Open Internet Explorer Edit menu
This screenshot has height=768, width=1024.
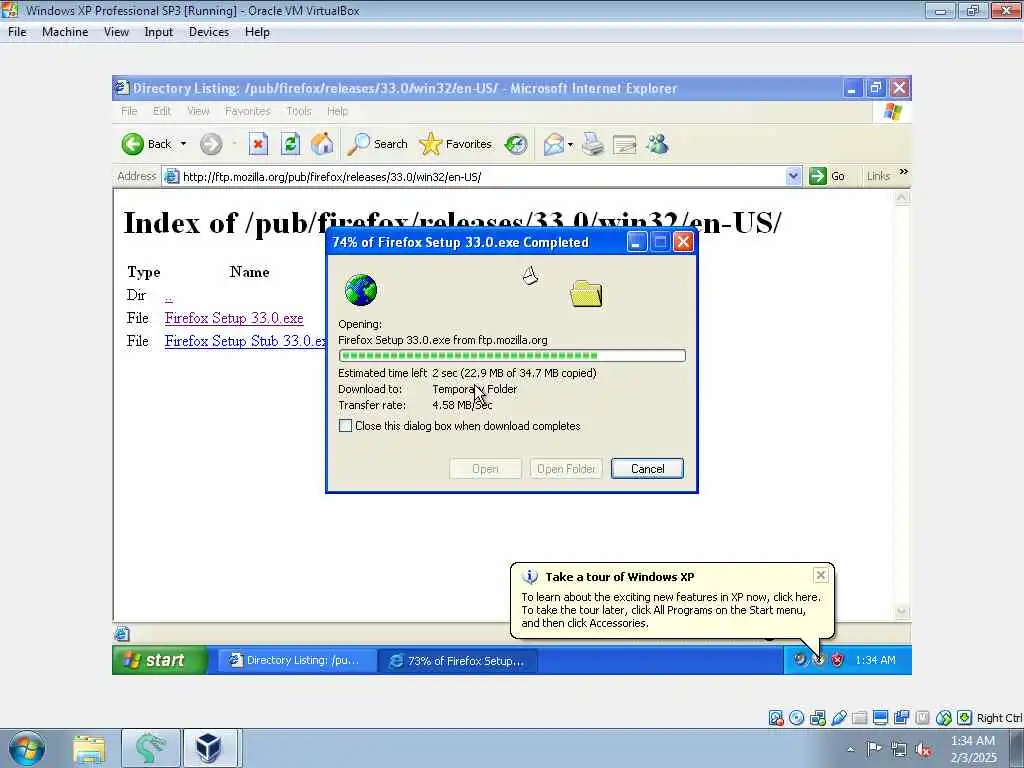coord(161,111)
